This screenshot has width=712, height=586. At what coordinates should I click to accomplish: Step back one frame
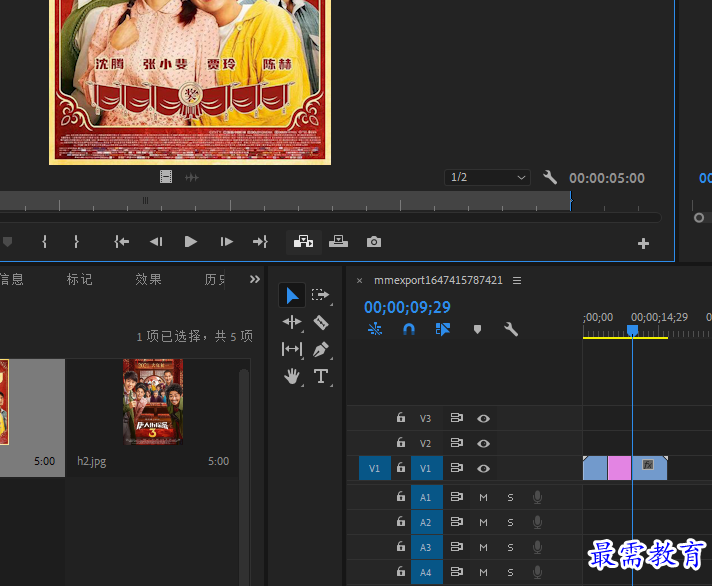pyautogui.click(x=156, y=242)
